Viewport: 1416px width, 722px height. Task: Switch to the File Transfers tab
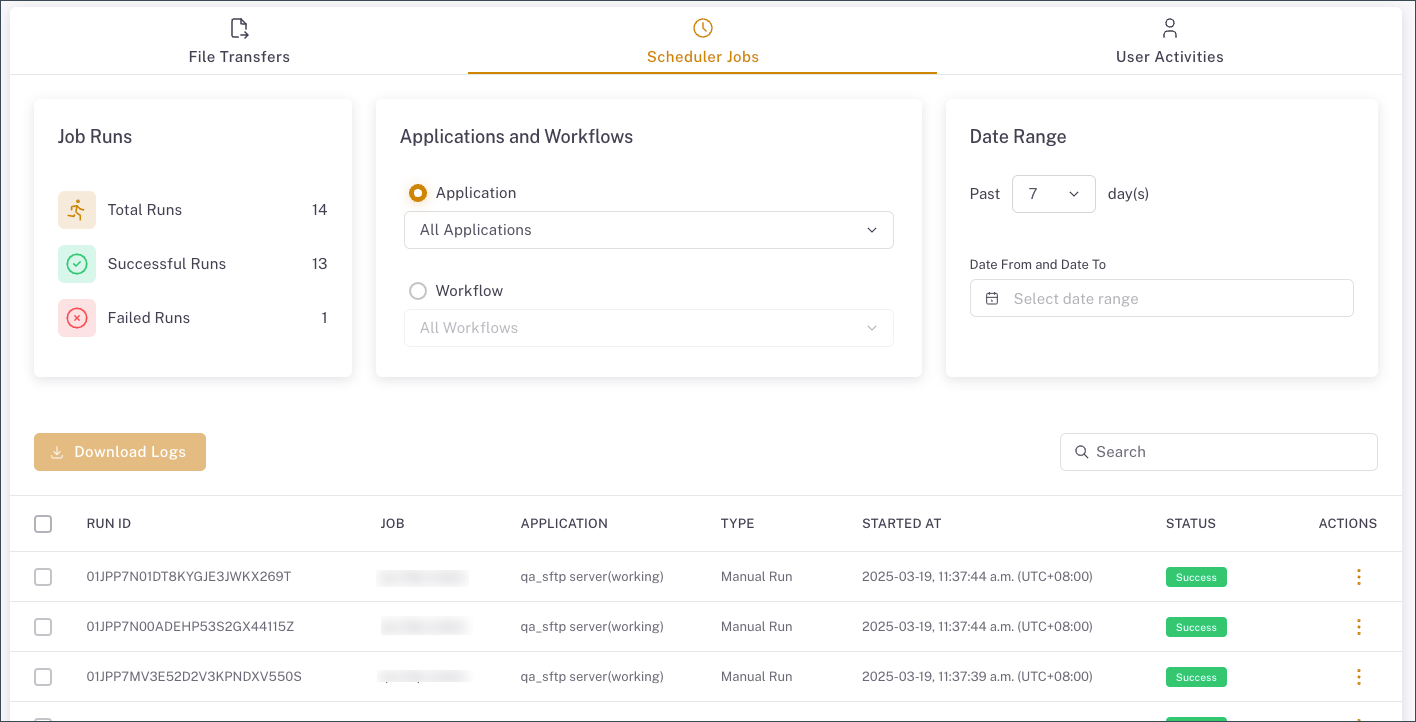point(239,41)
